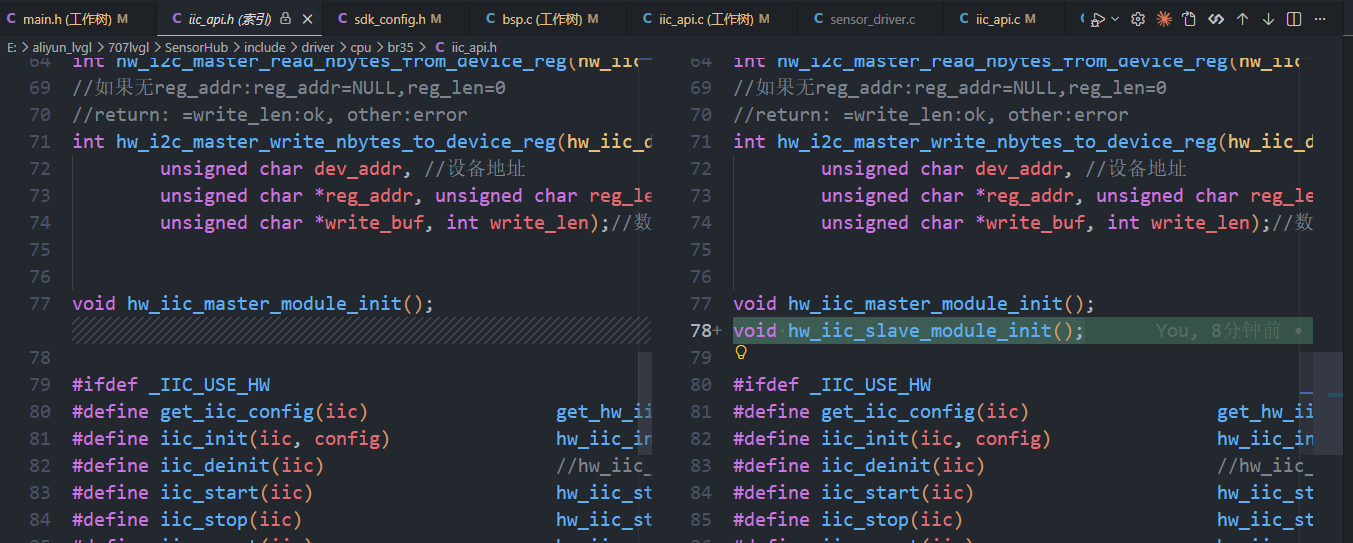1353x543 pixels.
Task: Open the iic_api.c (工作树) tab
Action: [x=714, y=19]
